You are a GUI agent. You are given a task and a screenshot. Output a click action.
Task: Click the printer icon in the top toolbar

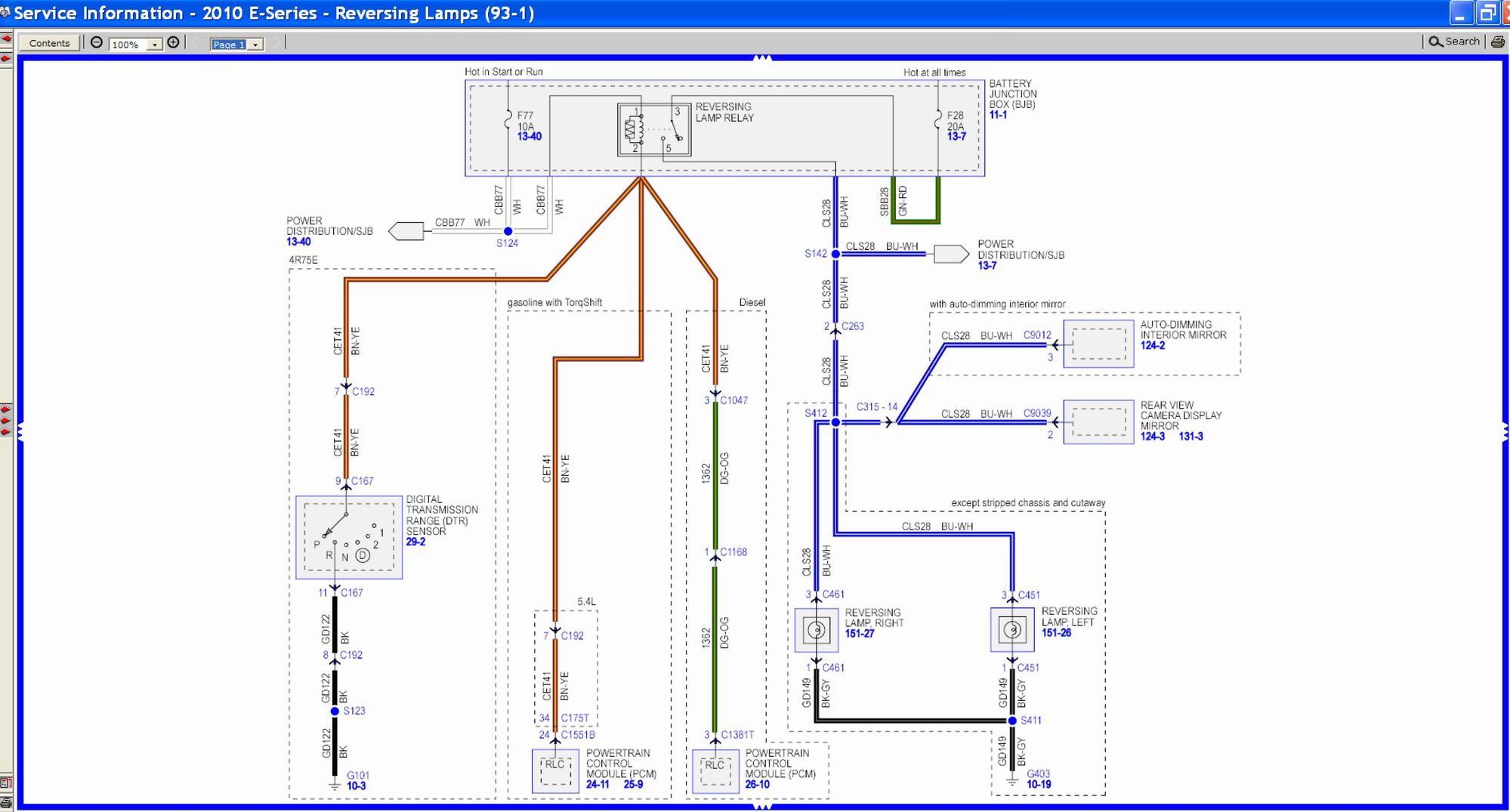coord(1497,42)
